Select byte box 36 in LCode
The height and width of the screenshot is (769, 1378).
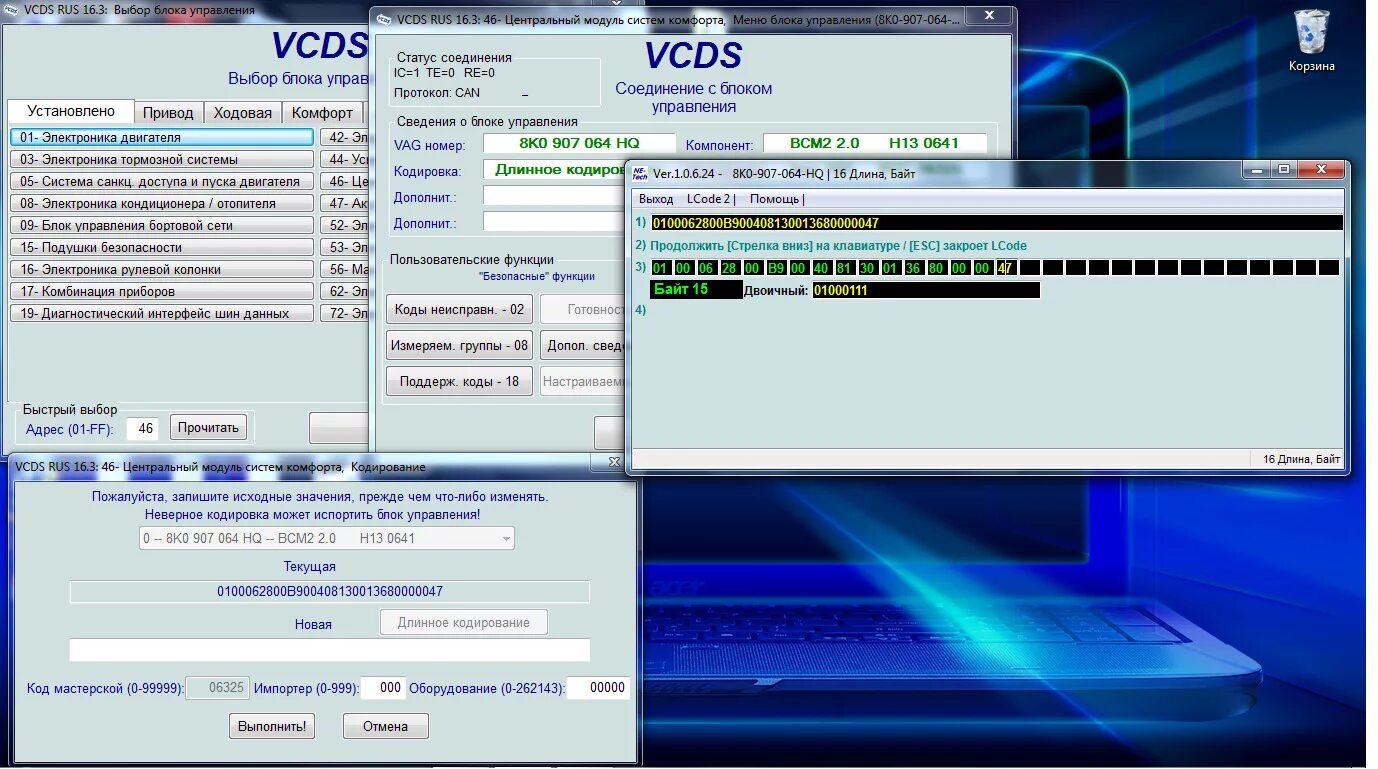[x=913, y=268]
